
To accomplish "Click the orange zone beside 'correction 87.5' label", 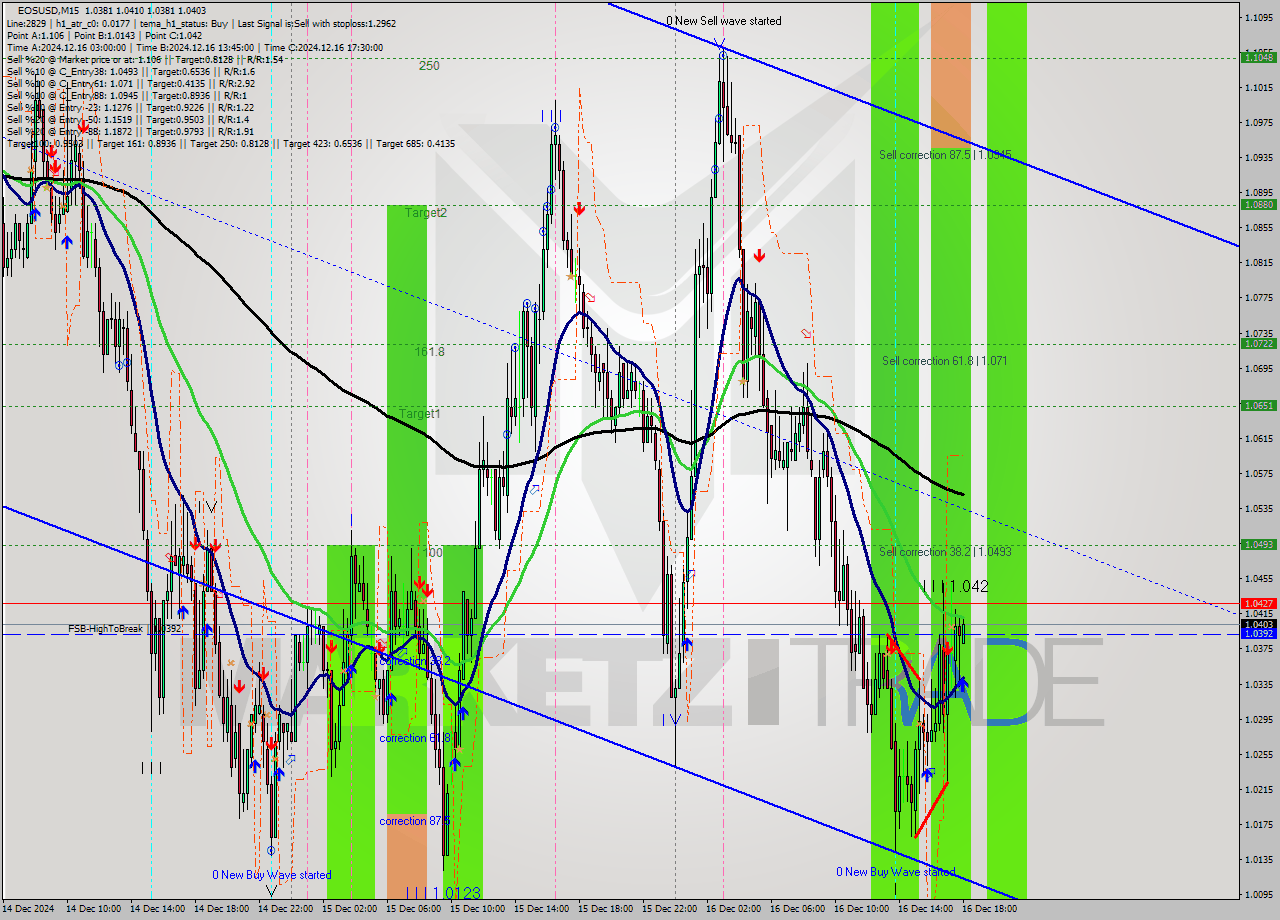I will tap(406, 855).
